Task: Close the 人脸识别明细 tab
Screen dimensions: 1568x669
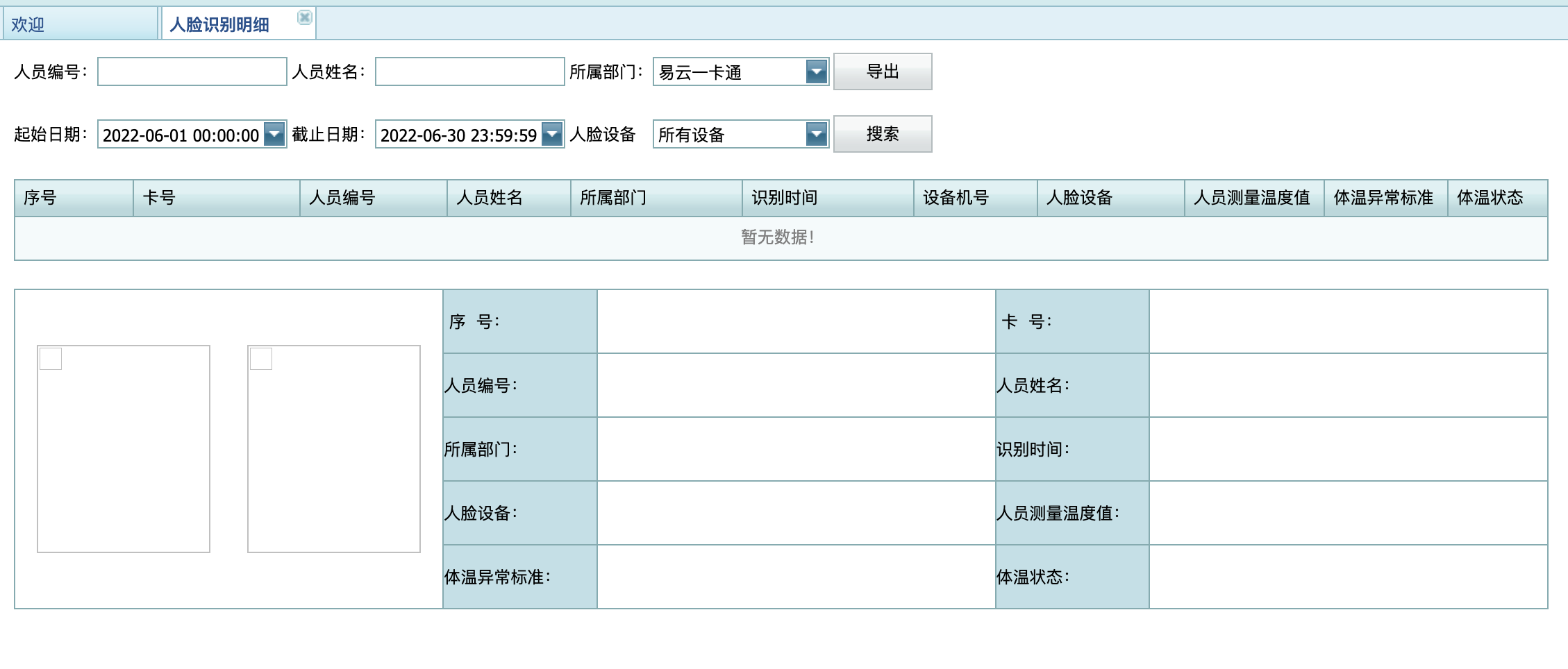Action: [304, 17]
